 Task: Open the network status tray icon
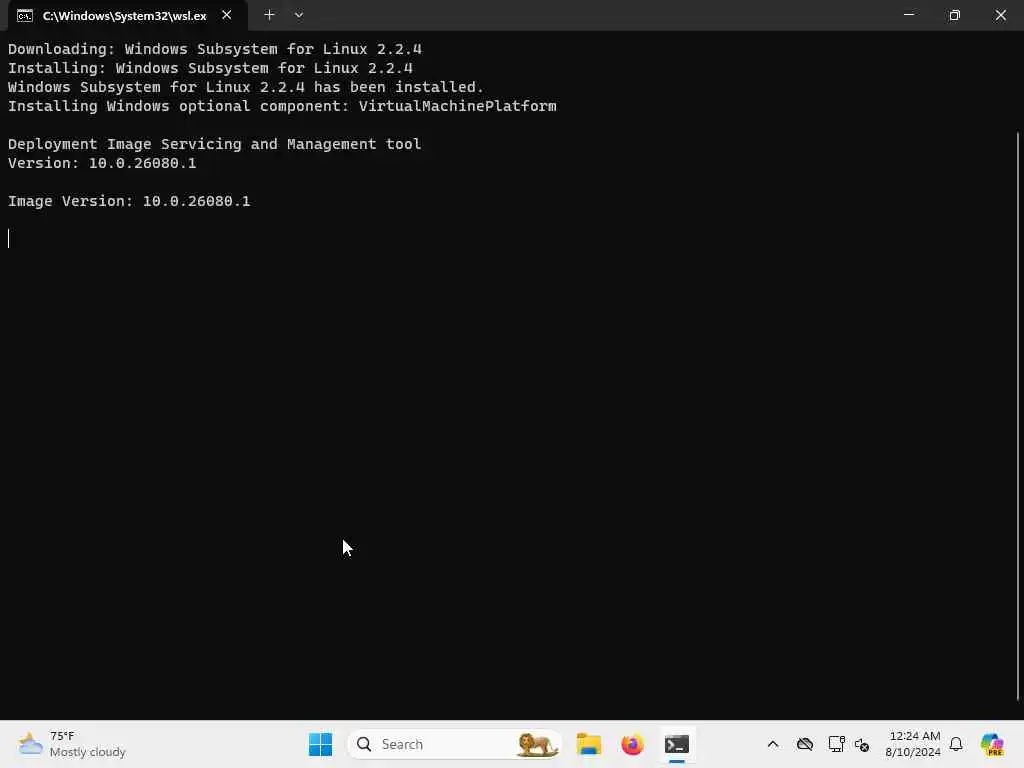coord(836,744)
